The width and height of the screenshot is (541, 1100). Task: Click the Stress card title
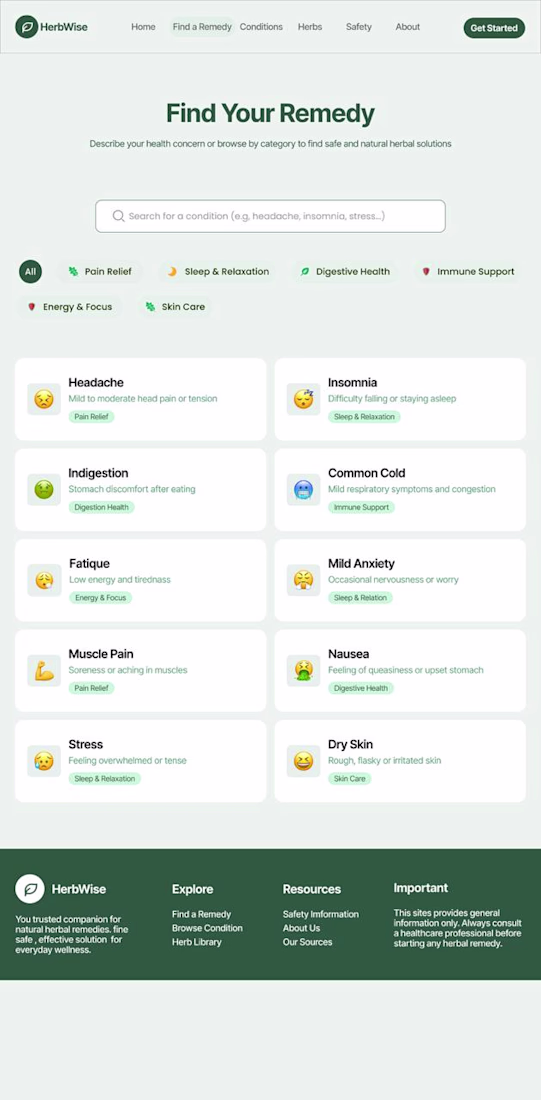86,744
